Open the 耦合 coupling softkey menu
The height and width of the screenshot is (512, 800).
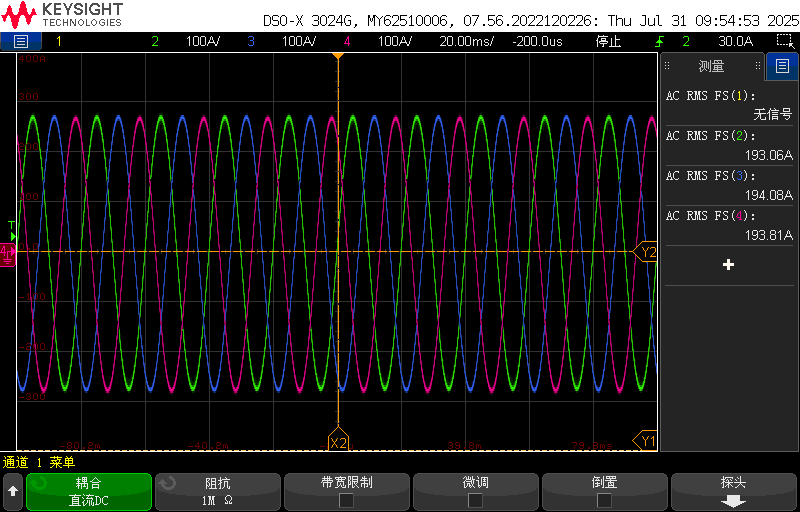pyautogui.click(x=89, y=491)
